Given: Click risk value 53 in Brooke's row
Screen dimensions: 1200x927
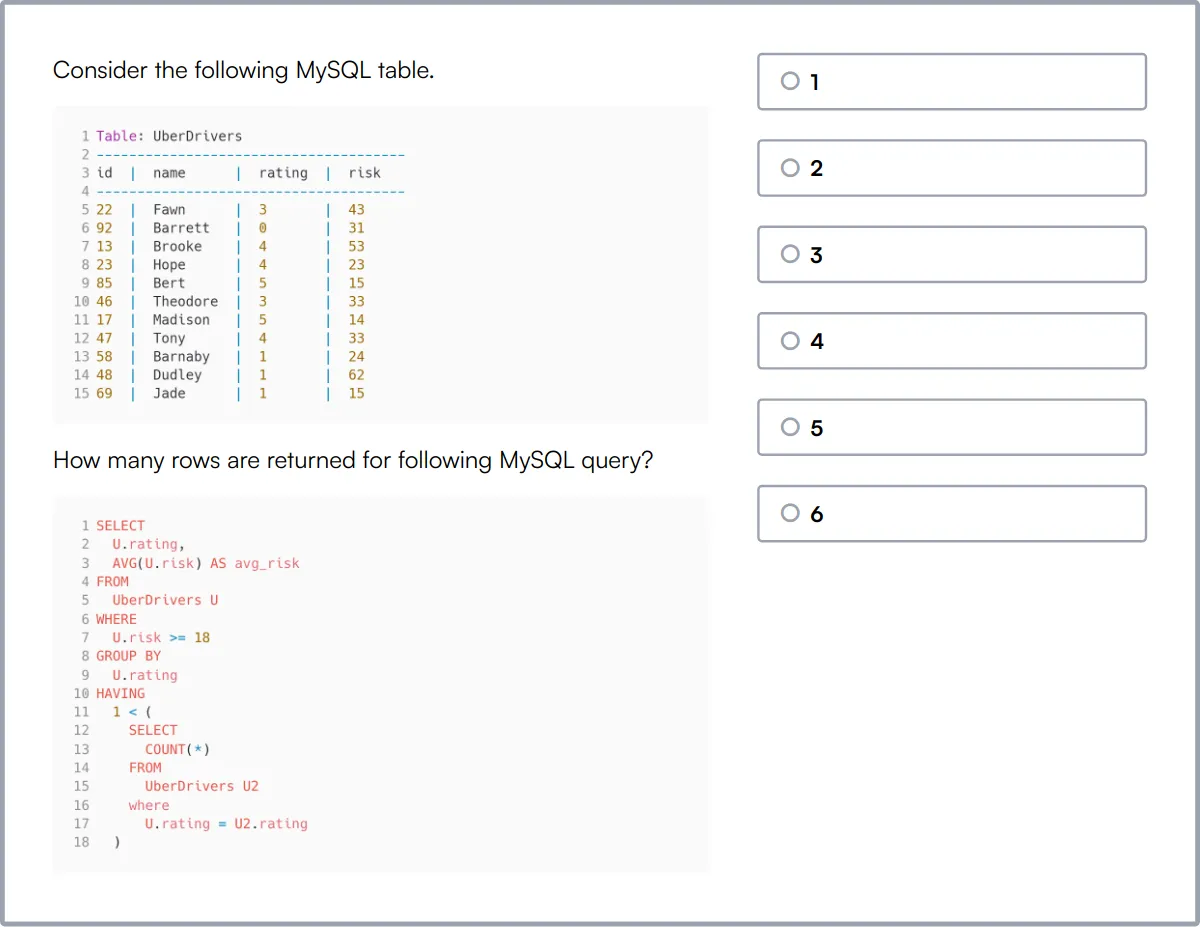Looking at the screenshot, I should 356,246.
